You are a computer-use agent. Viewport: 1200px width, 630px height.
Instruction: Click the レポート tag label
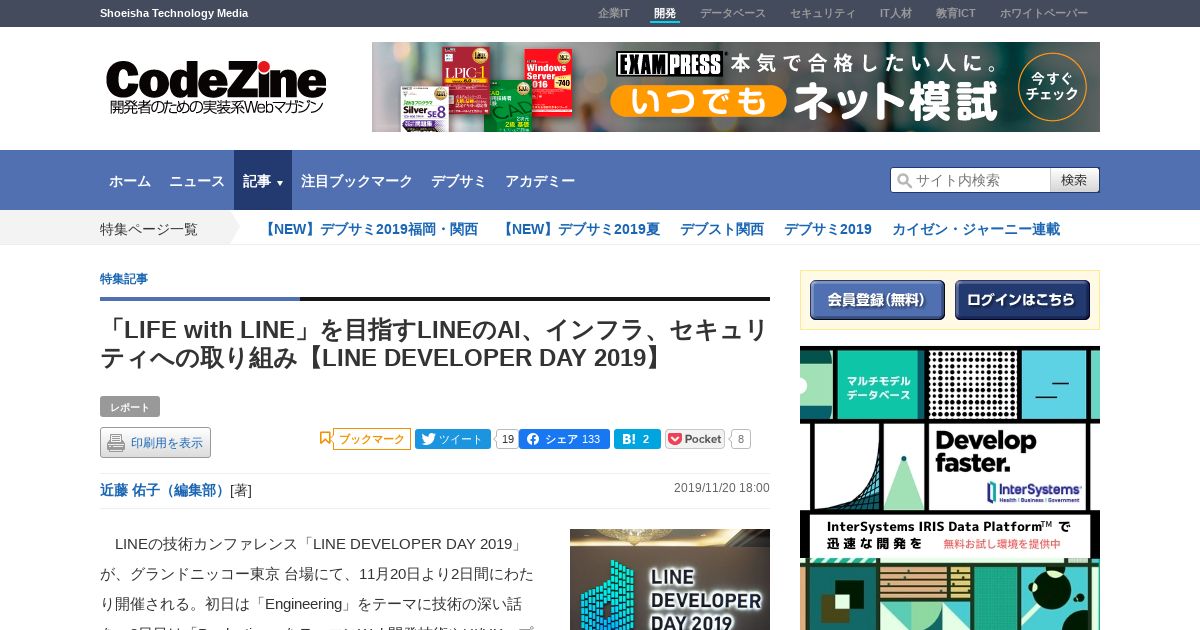tap(130, 407)
